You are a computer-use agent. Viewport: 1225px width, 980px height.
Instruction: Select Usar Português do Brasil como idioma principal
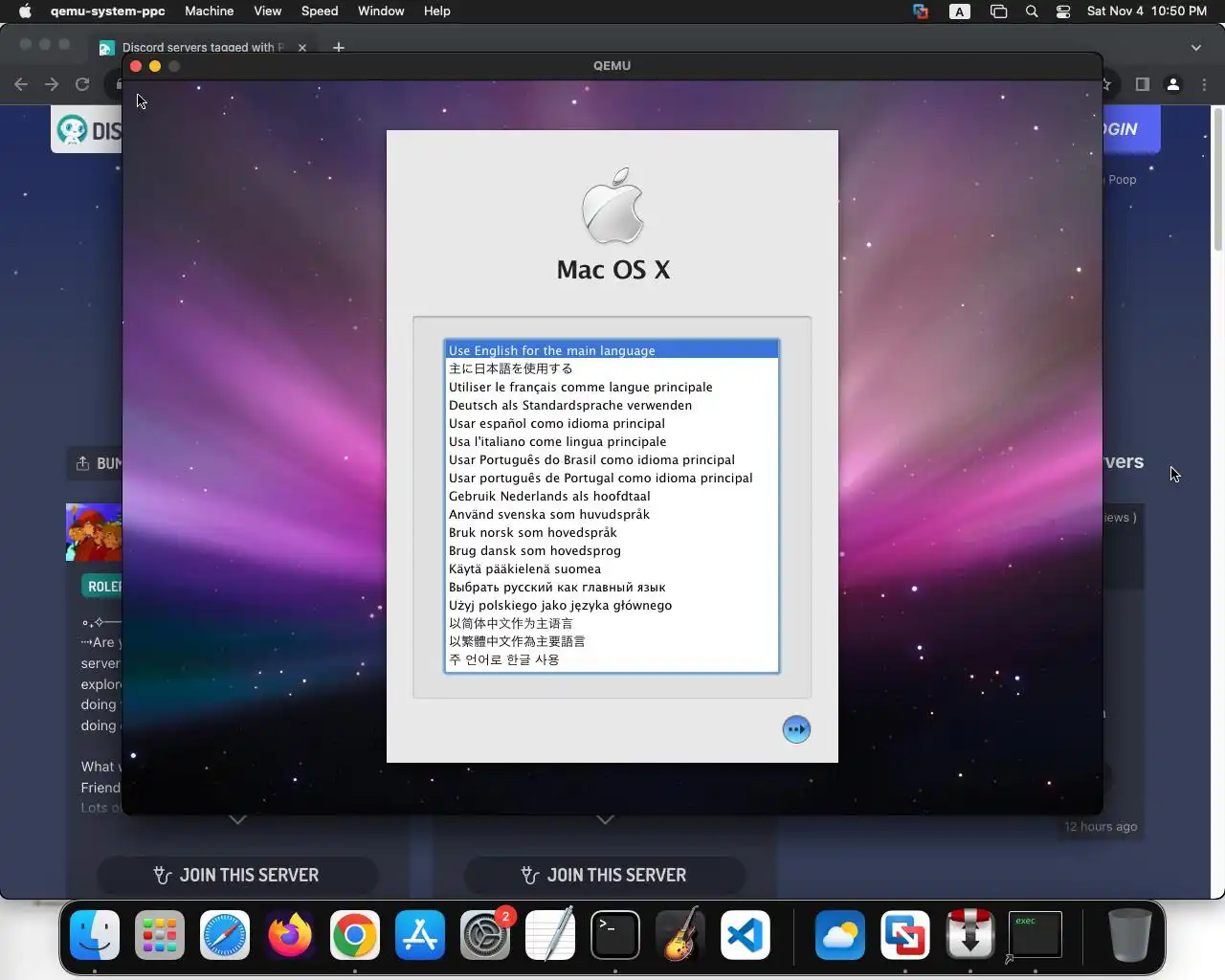(x=612, y=459)
